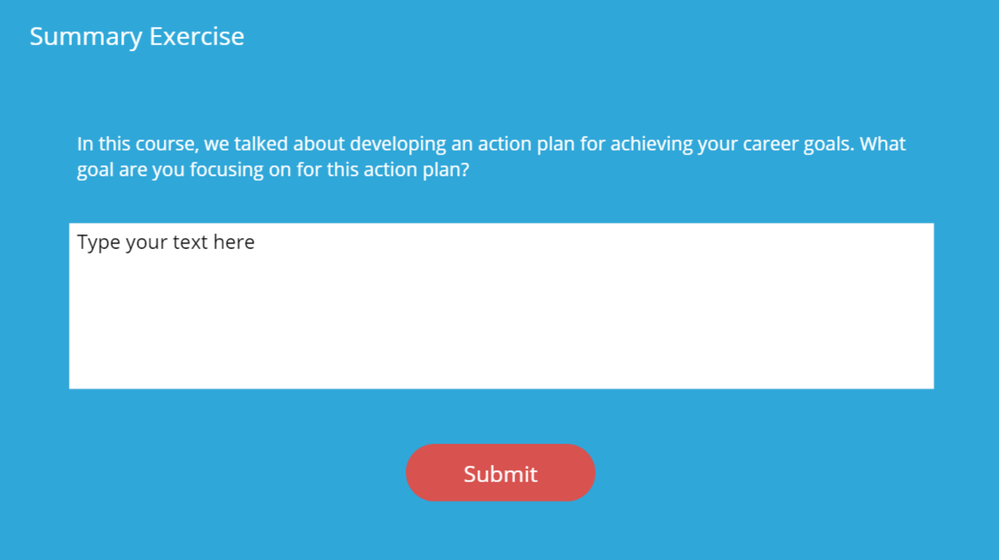Viewport: 999px width, 560px height.
Task: Place cursor in the goal answer field
Action: point(501,305)
